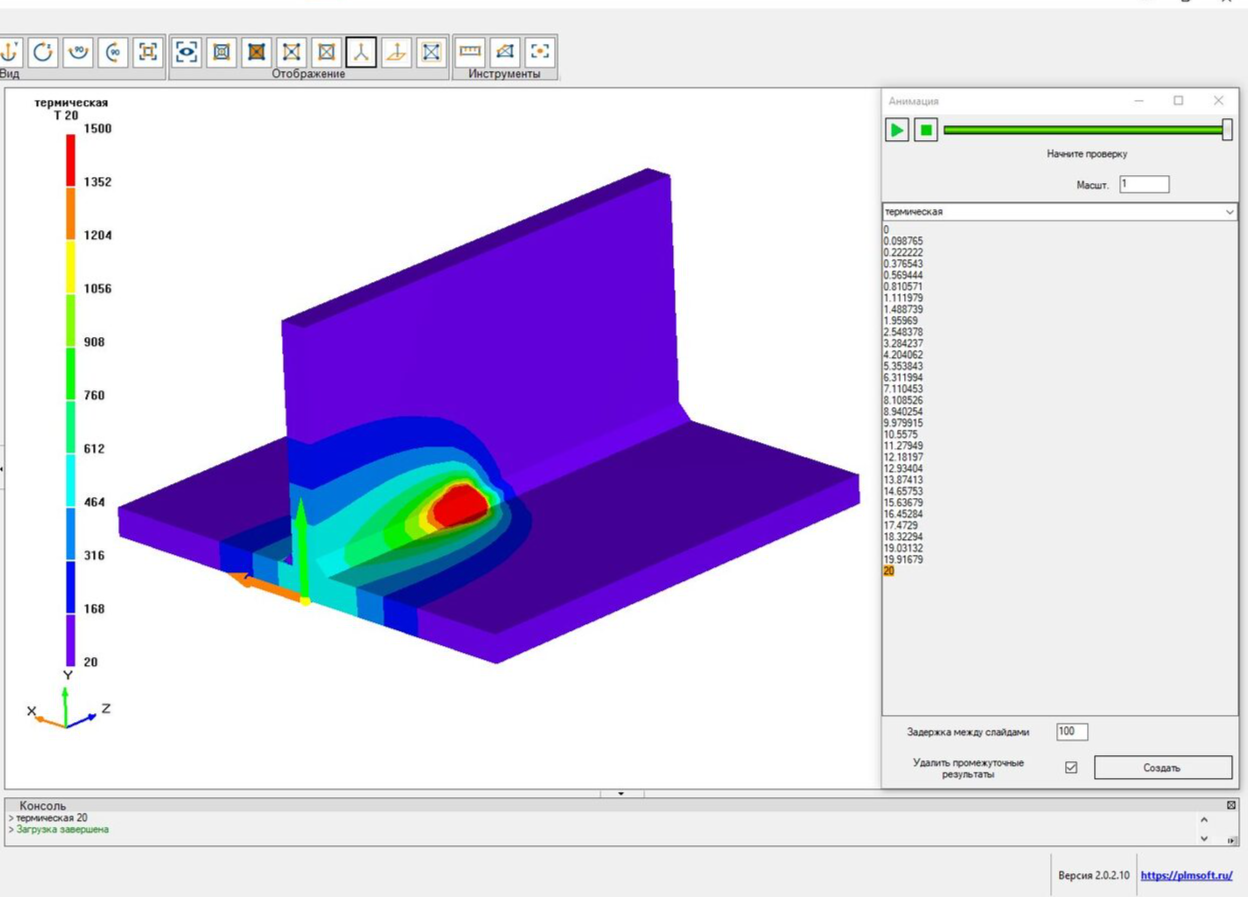Select time step 9.979915

pyautogui.click(x=903, y=423)
